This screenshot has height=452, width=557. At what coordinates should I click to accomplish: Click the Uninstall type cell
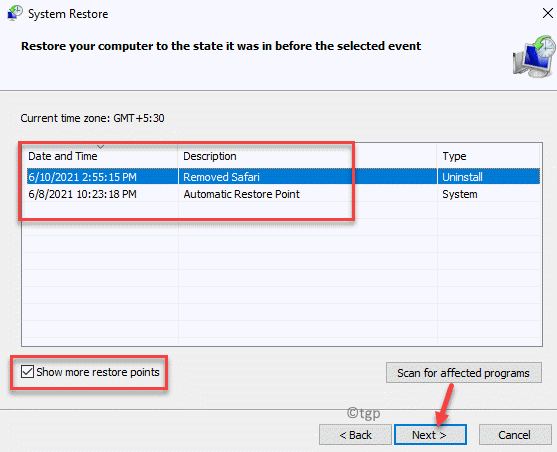pos(463,177)
